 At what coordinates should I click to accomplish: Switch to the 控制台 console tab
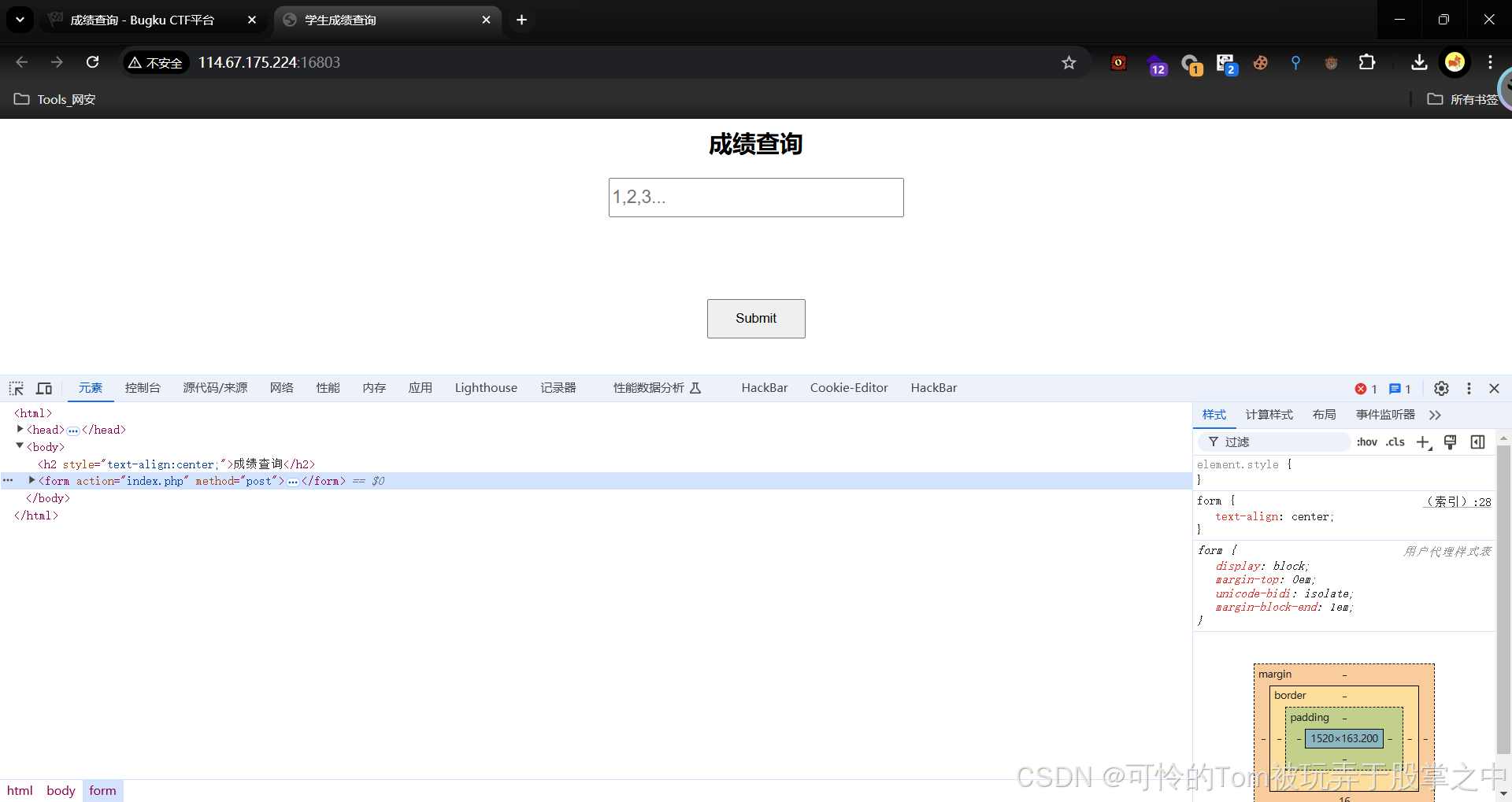[x=143, y=387]
